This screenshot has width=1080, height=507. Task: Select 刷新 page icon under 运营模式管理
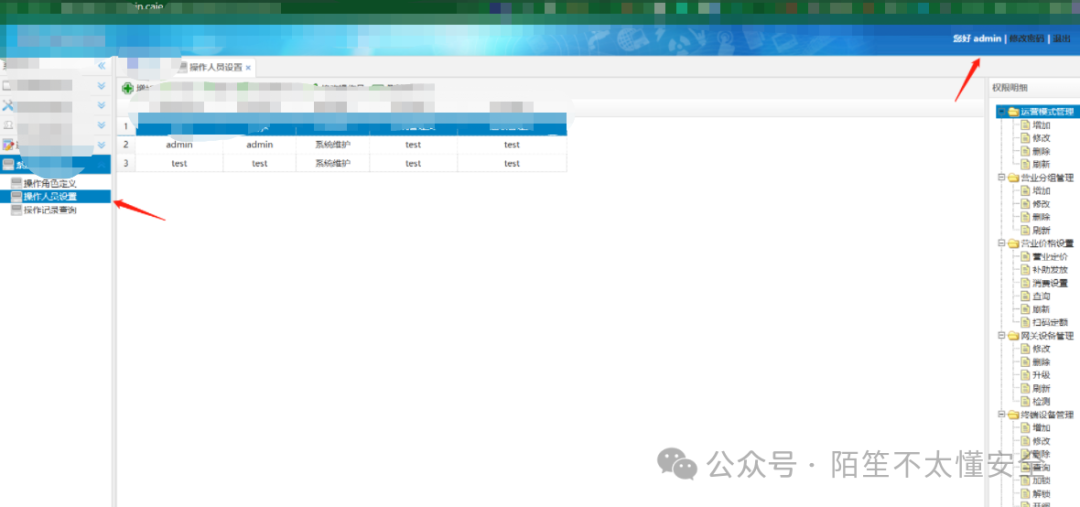click(x=1025, y=164)
